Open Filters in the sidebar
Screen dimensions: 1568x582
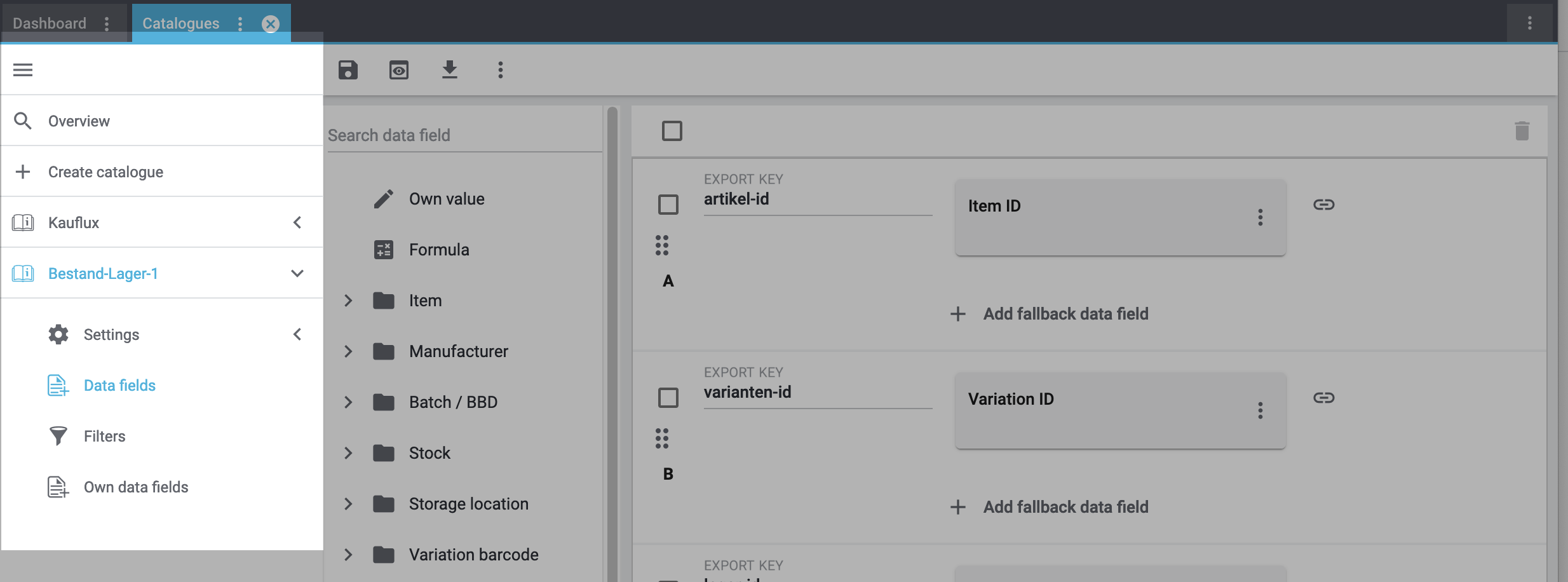click(105, 436)
